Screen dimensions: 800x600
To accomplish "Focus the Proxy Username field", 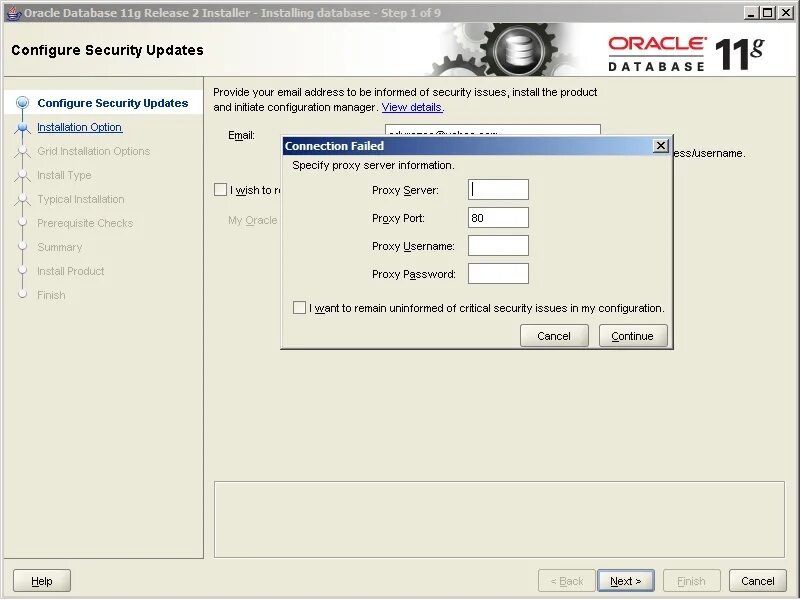I will coord(498,246).
